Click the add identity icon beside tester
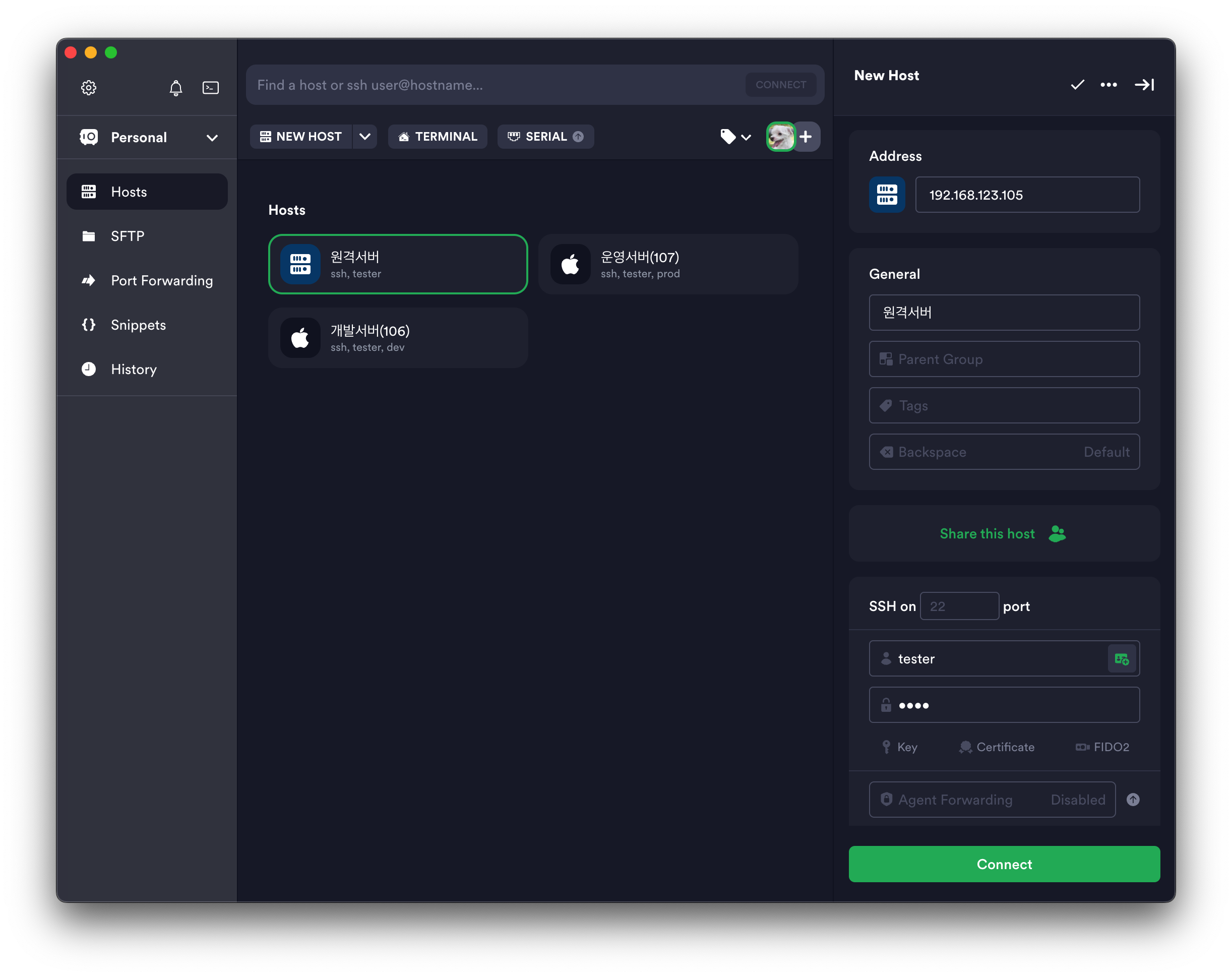 pos(1121,659)
